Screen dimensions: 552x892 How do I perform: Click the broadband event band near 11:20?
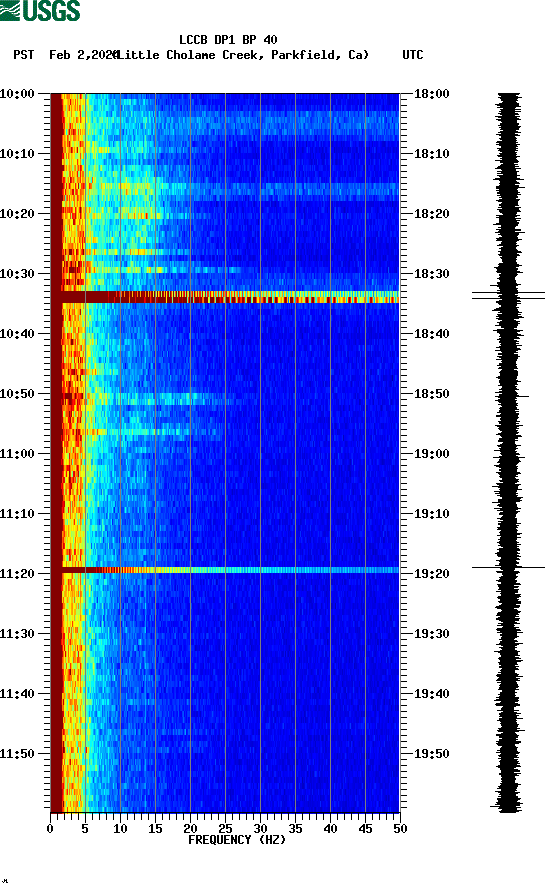pos(225,570)
